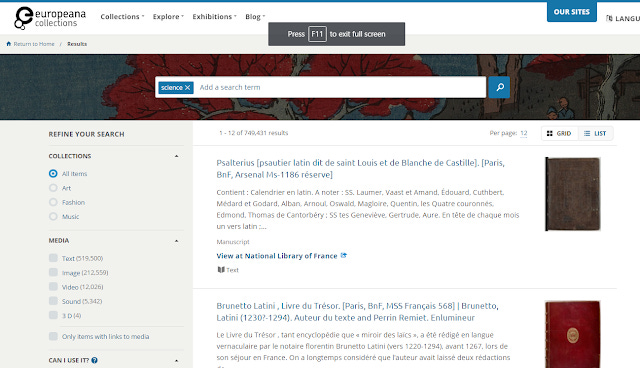Open the Brunetto Latini result title link

click(x=358, y=312)
